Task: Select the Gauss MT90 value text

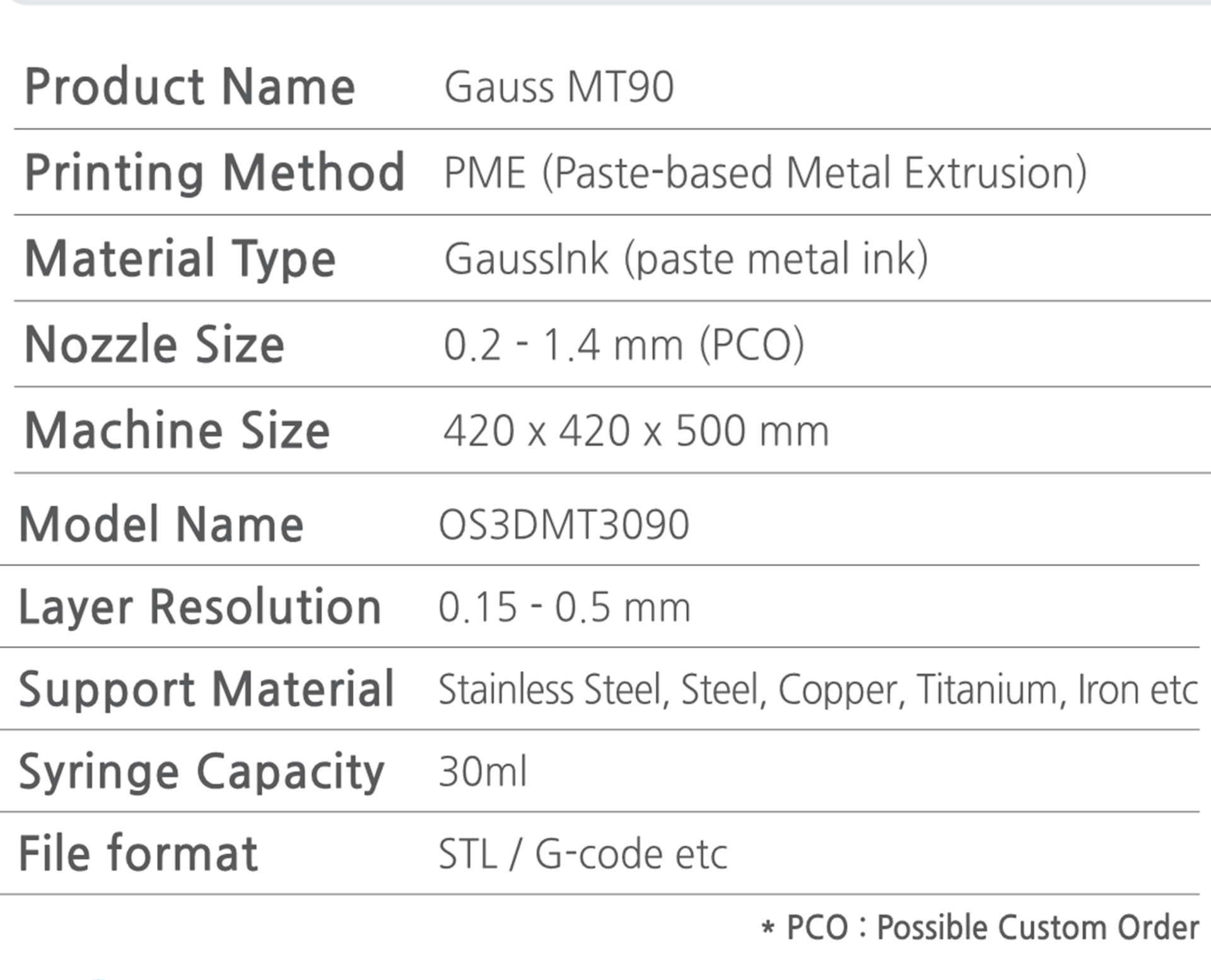Action: (559, 86)
